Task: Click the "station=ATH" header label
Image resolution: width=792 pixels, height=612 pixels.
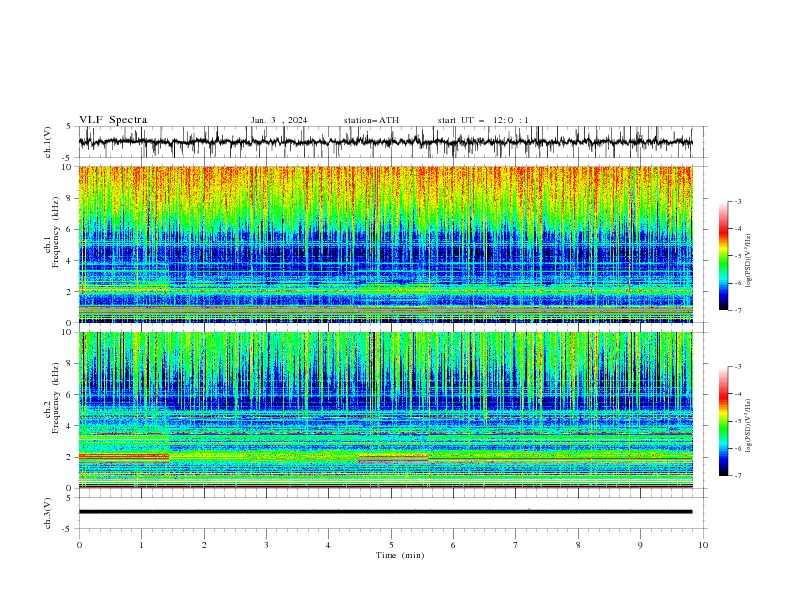Action: pyautogui.click(x=371, y=120)
